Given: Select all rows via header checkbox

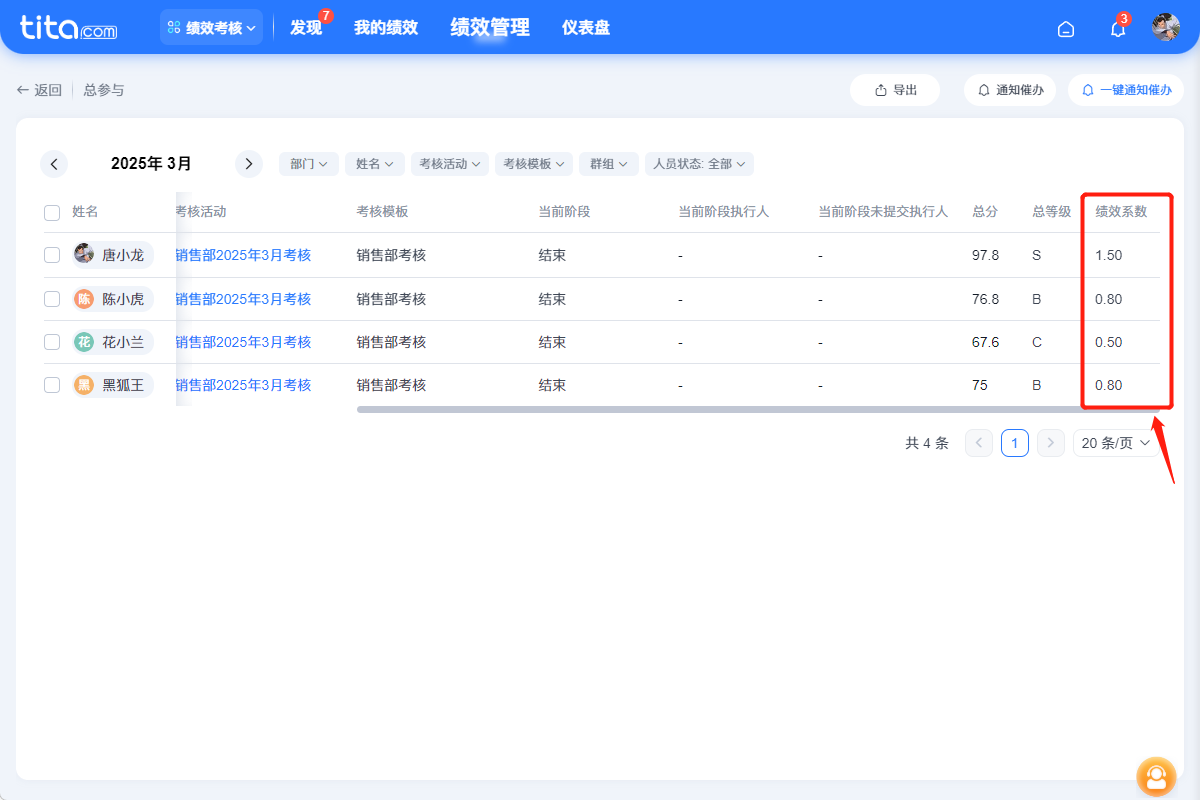Looking at the screenshot, I should (x=52, y=212).
